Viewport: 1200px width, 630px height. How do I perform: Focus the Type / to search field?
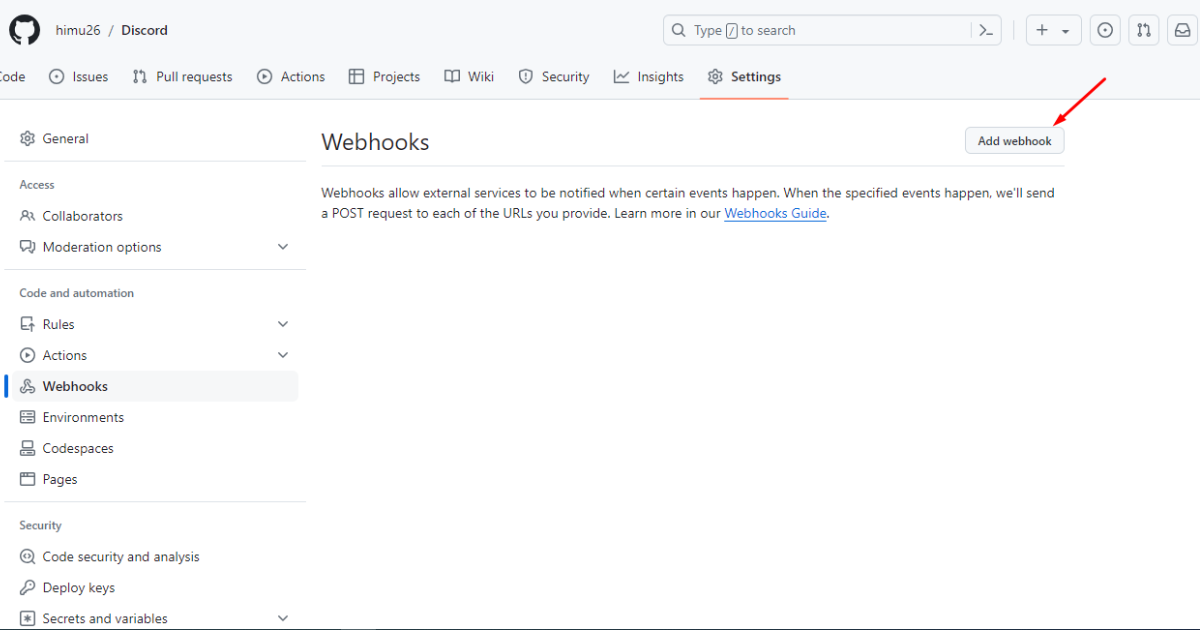pos(832,31)
